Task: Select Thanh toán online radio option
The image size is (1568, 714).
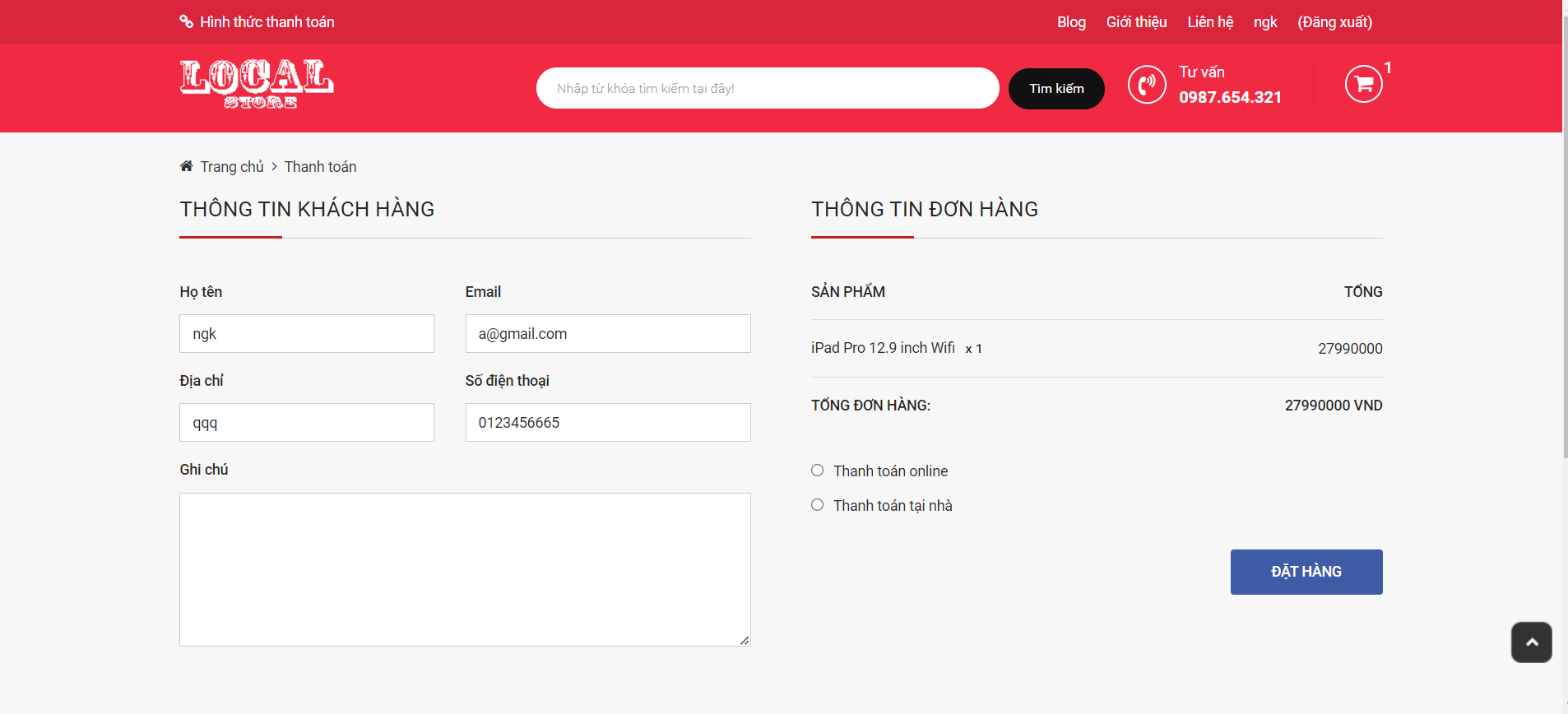Action: click(817, 471)
